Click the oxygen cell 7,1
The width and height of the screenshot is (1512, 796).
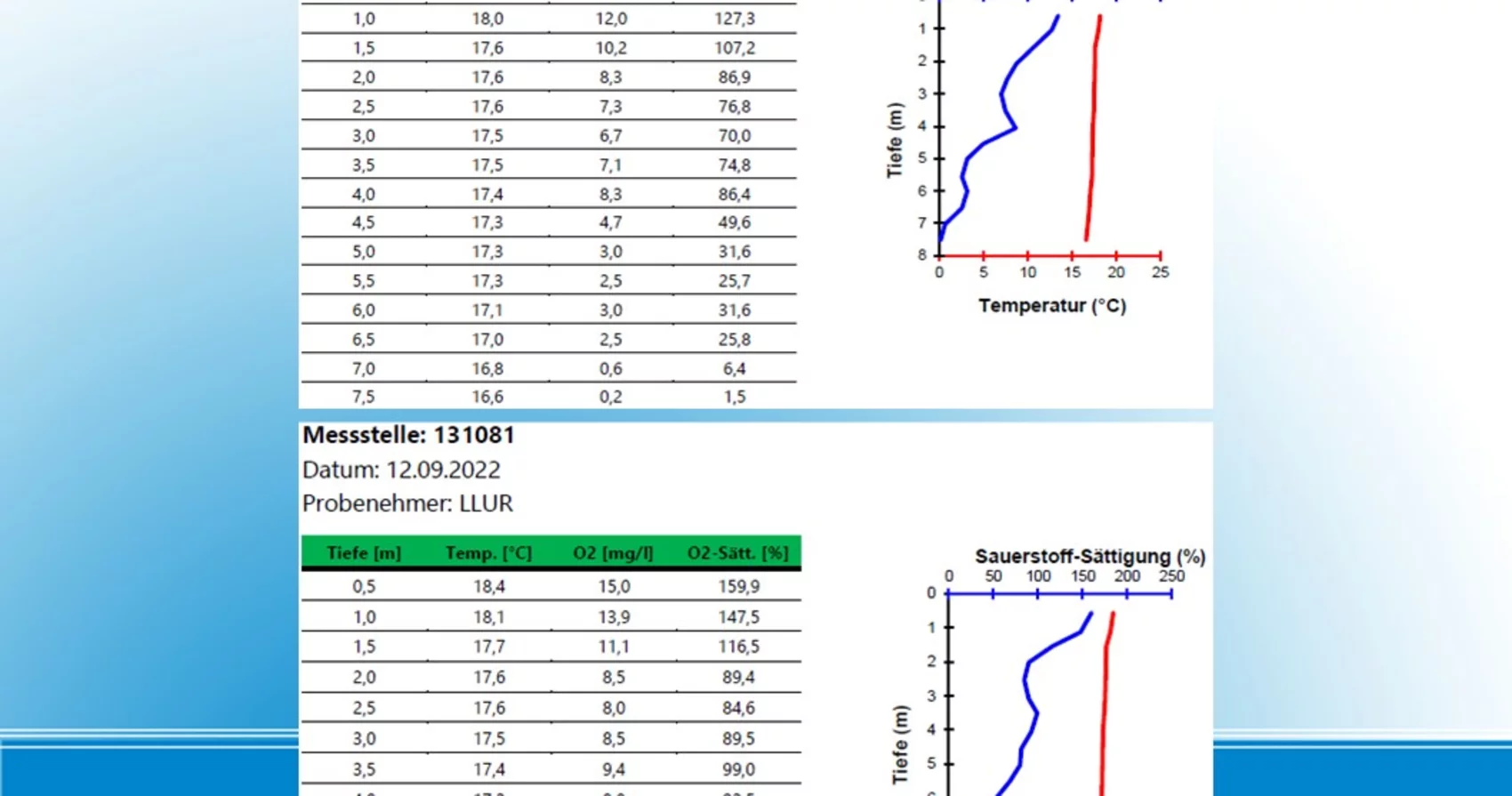tap(611, 165)
